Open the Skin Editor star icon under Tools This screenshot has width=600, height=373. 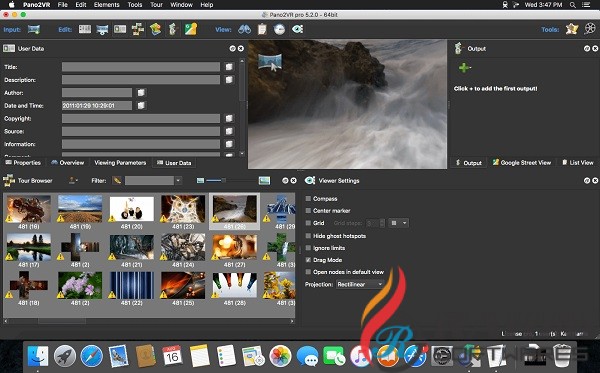click(x=572, y=29)
